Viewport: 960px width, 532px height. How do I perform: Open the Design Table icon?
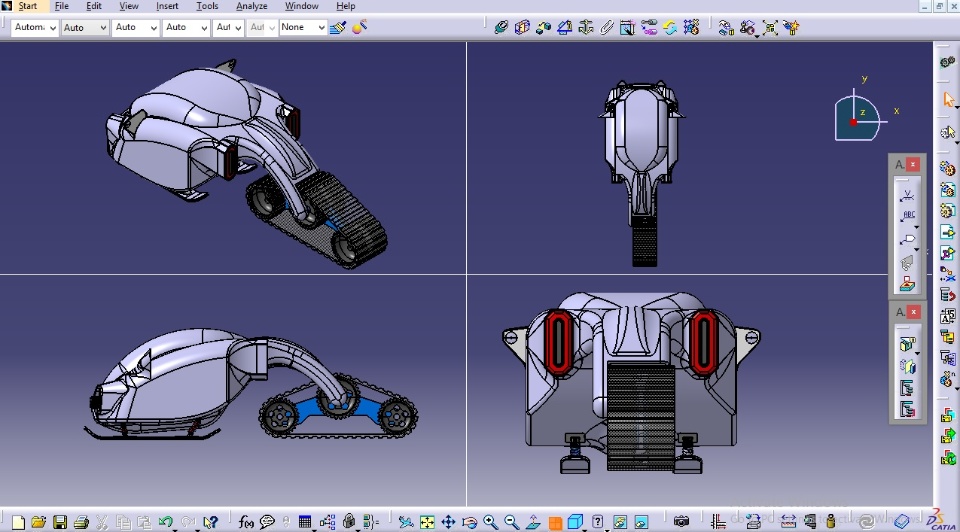click(305, 522)
